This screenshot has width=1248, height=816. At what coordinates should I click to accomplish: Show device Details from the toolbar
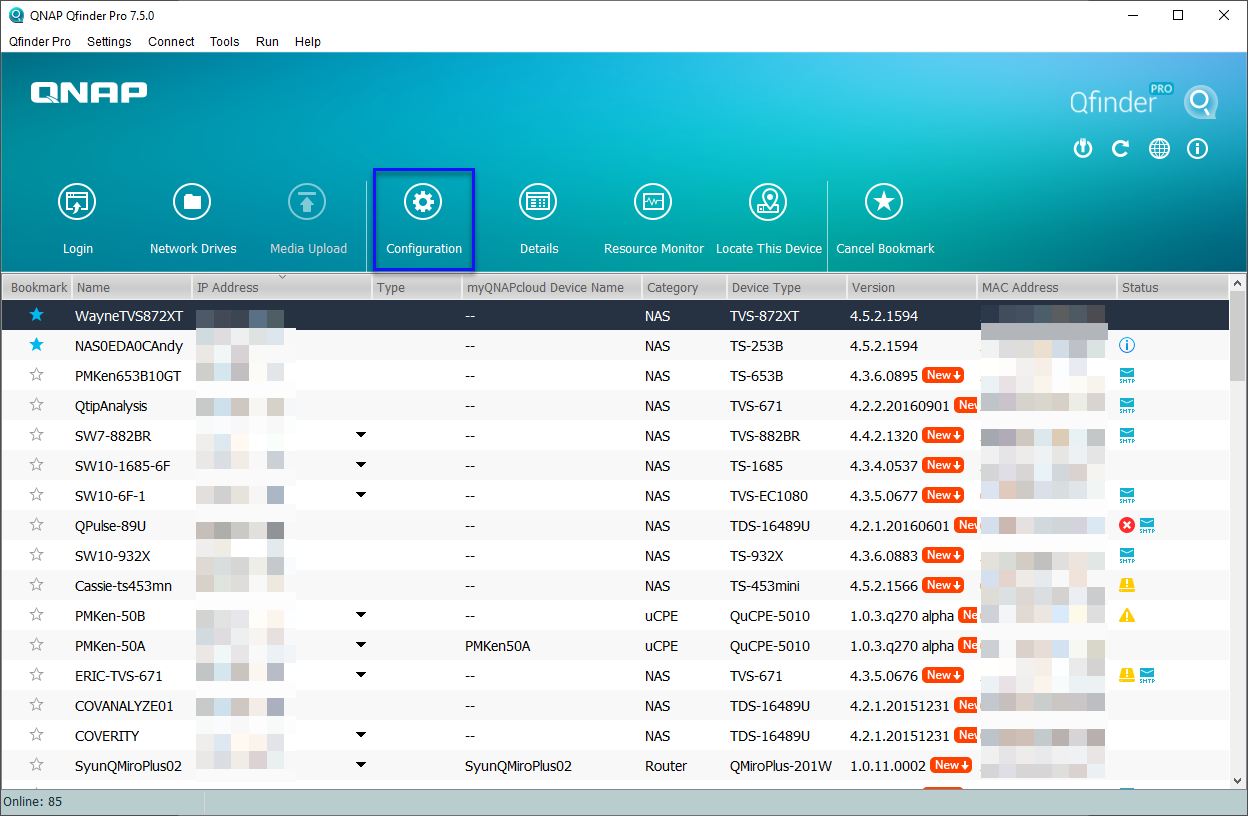pyautogui.click(x=538, y=202)
